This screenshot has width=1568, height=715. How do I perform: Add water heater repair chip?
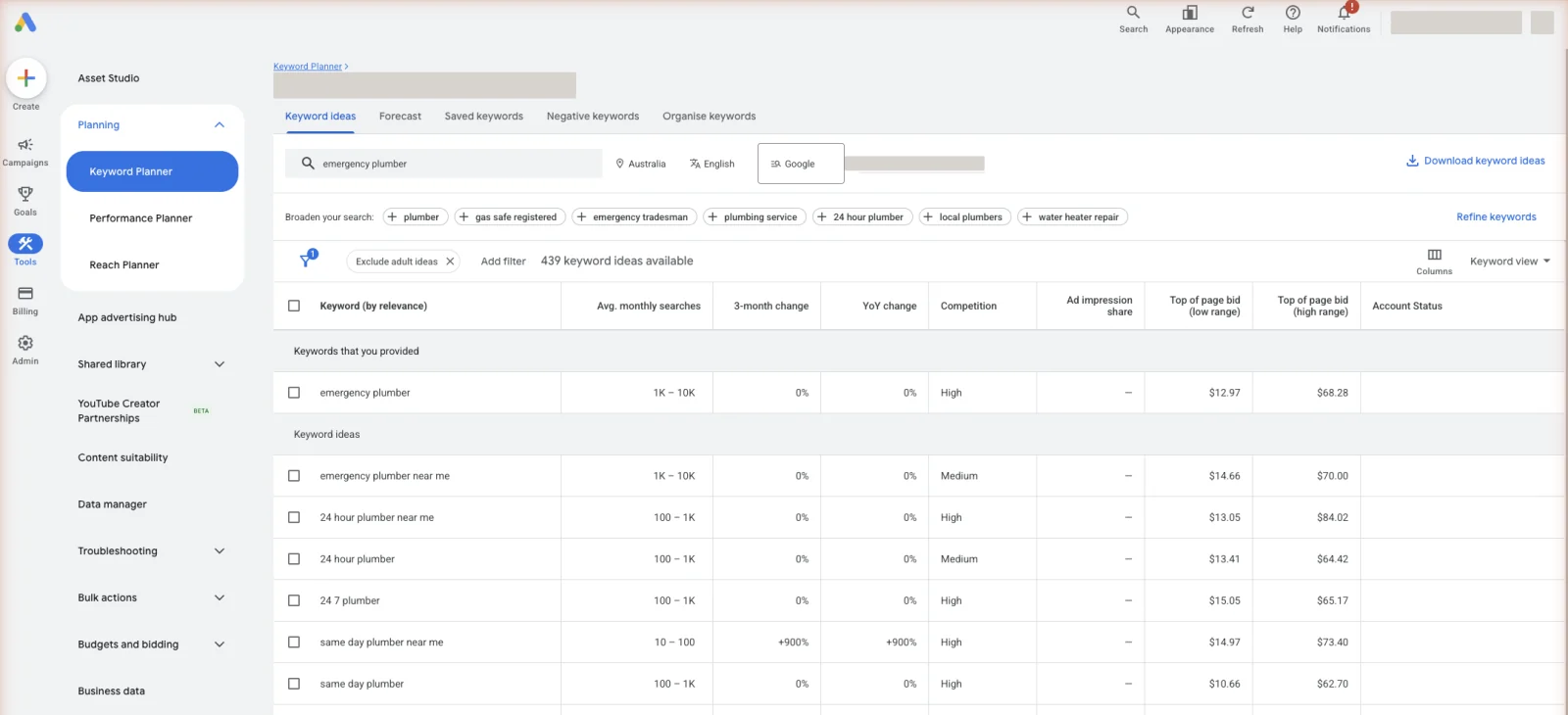(1073, 216)
